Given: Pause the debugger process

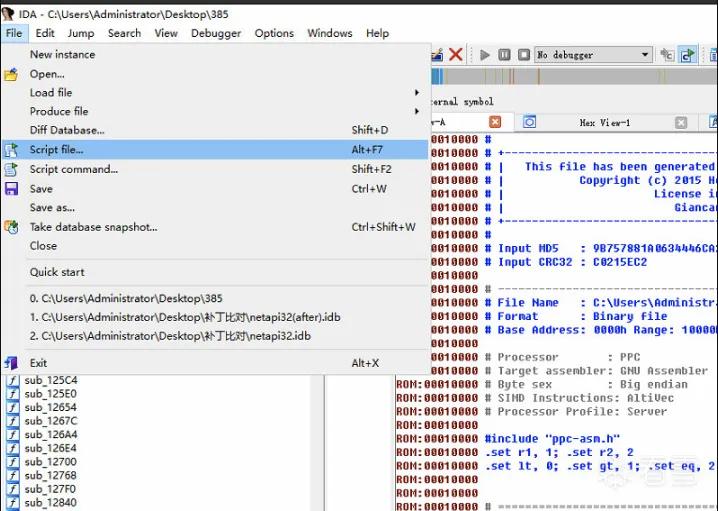Looking at the screenshot, I should (504, 55).
